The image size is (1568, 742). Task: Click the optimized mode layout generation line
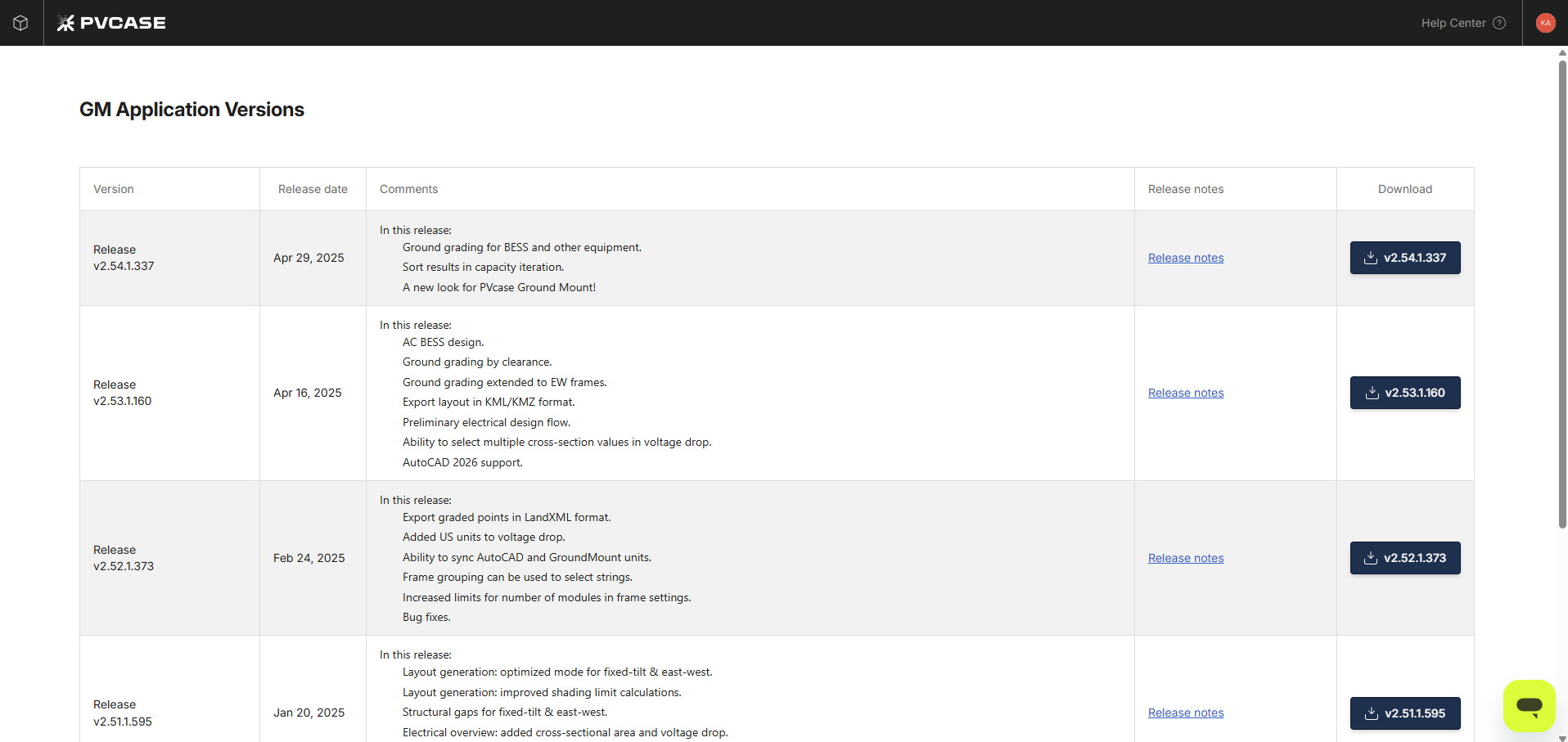click(x=557, y=672)
